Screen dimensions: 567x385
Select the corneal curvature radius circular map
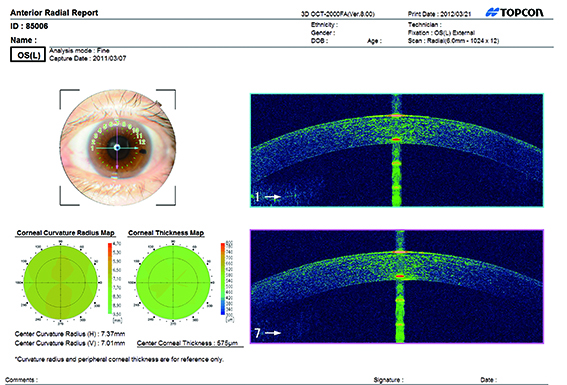(61, 282)
